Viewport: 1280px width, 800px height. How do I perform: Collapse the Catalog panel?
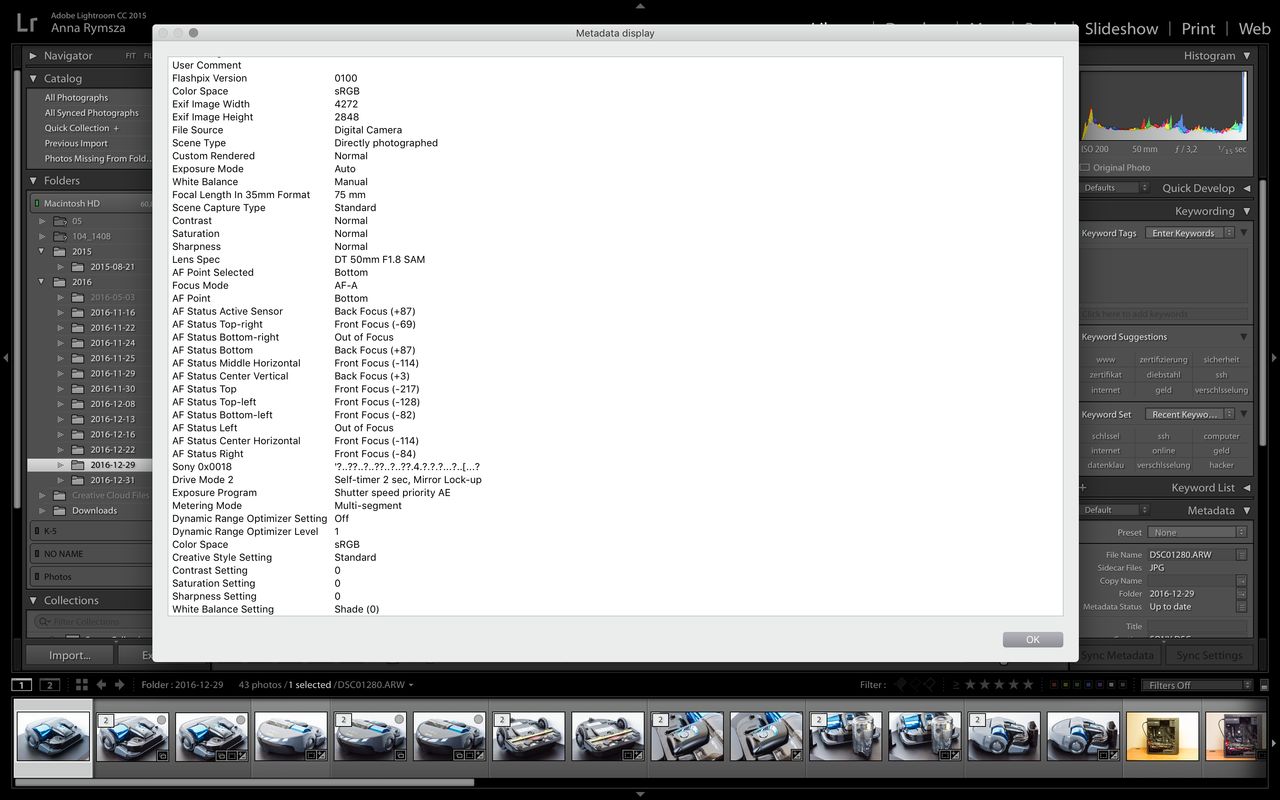pyautogui.click(x=33, y=78)
